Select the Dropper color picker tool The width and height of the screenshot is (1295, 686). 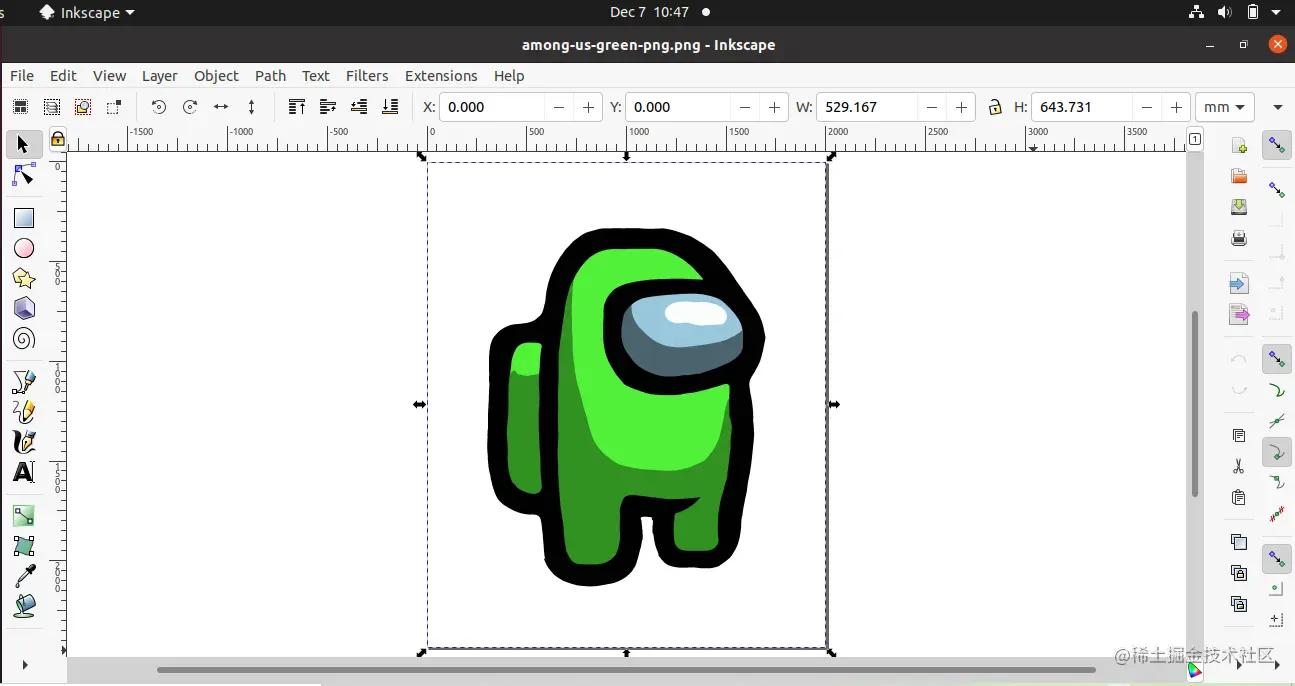coord(23,576)
